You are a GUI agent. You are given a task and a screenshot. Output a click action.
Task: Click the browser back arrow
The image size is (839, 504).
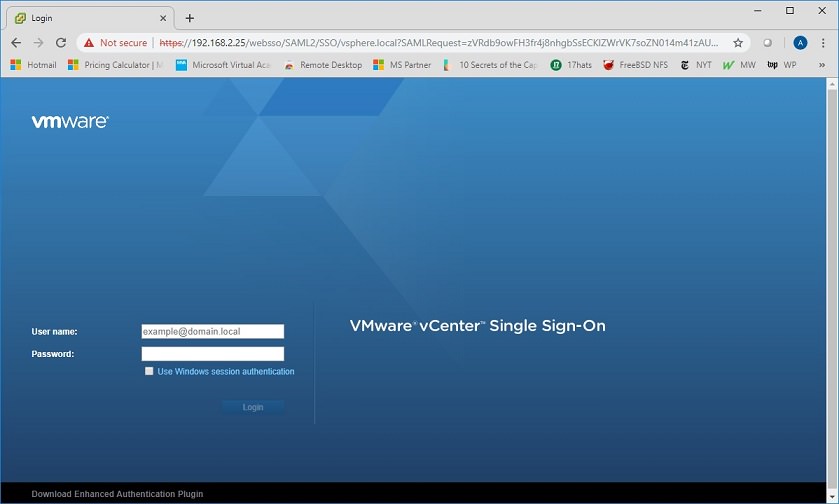coord(16,43)
